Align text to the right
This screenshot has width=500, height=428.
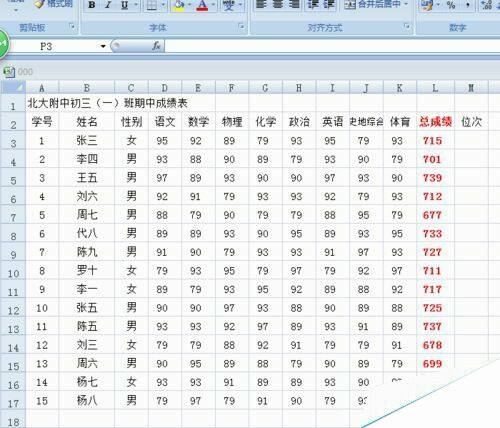294,4
